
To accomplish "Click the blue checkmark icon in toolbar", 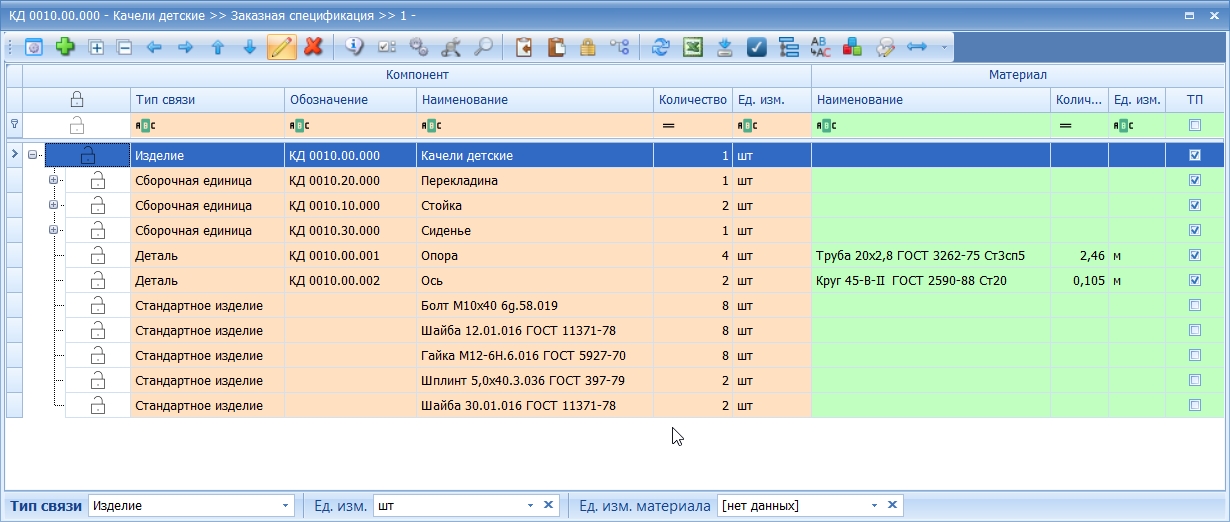I will 756,47.
